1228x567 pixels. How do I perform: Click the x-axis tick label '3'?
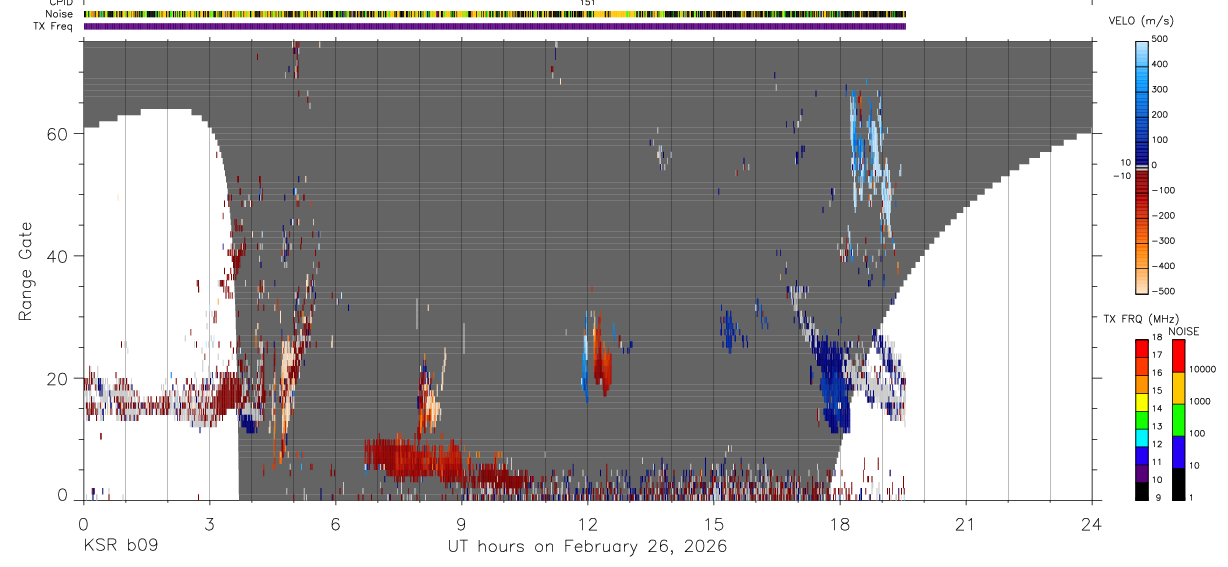click(209, 523)
